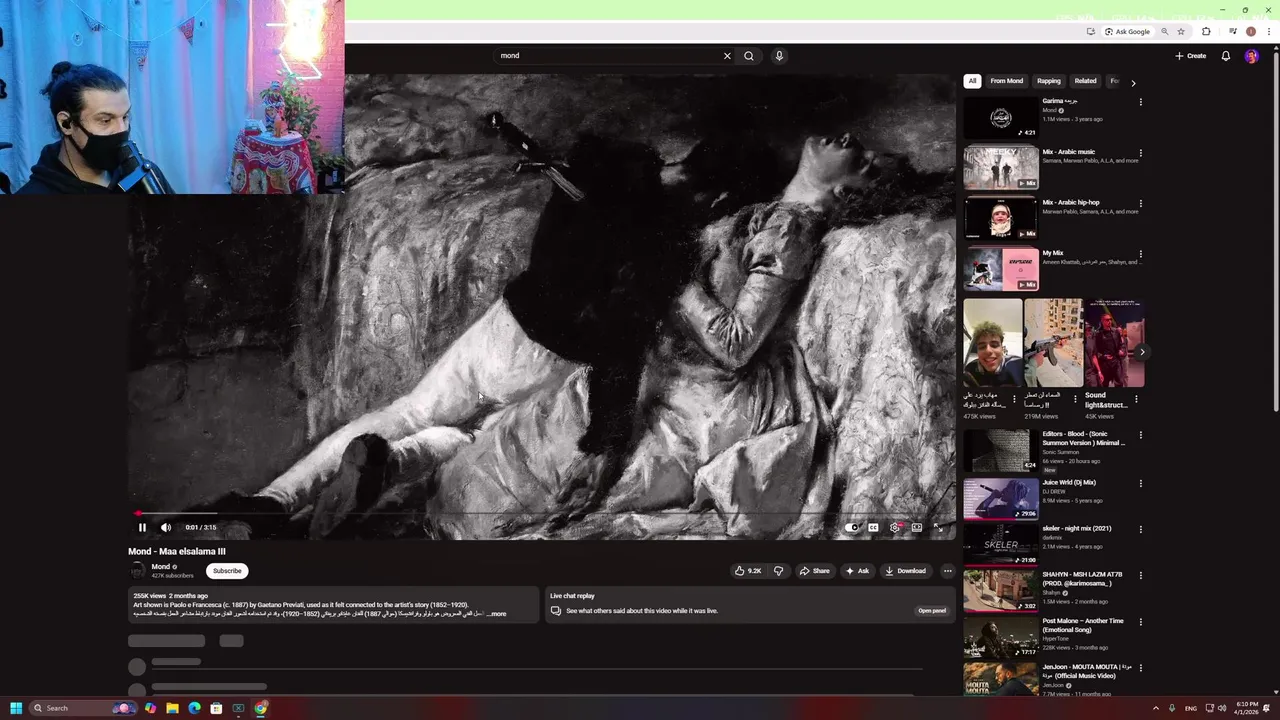Open options for Sound light&struct Short
The width and height of the screenshot is (1280, 720).
(x=1136, y=399)
